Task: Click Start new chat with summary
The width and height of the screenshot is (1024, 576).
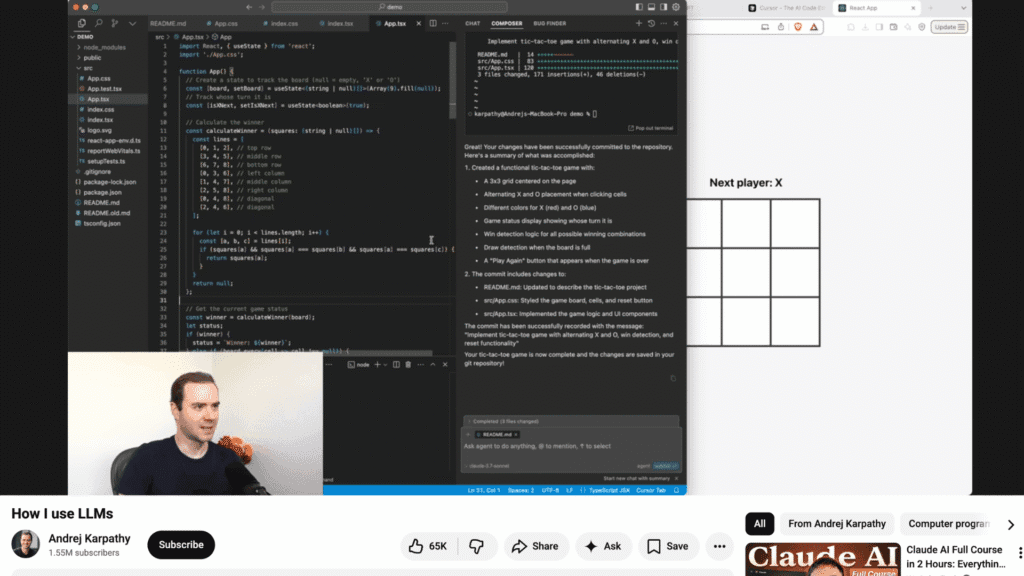Action: pyautogui.click(x=637, y=479)
